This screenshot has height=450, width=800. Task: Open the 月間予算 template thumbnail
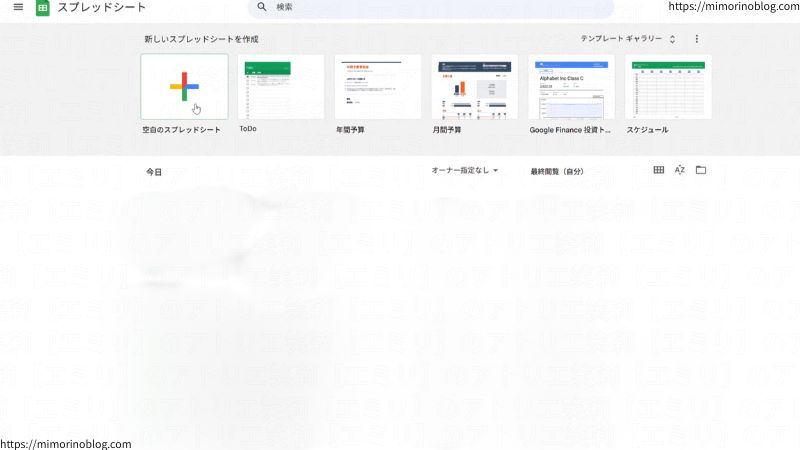coord(474,87)
